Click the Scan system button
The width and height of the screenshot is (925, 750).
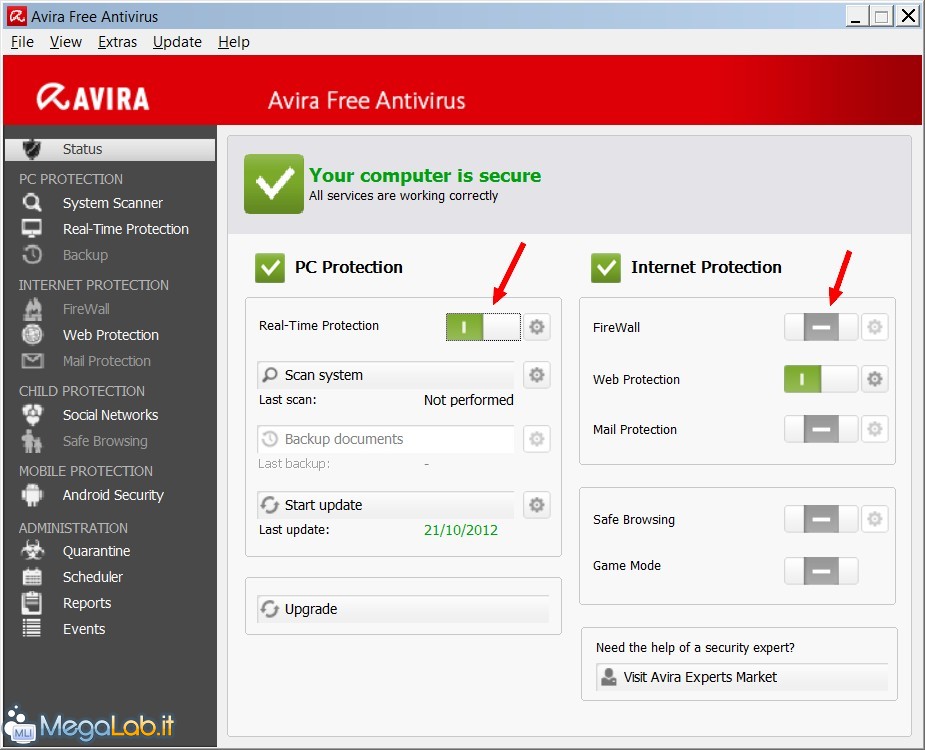[x=386, y=375]
